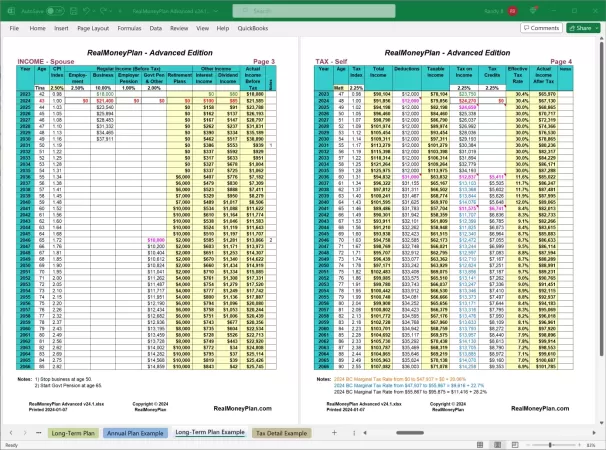Screen dimensions: 606x450
Task: Select the Long-Term Plan sheet tab
Action: coord(73,432)
